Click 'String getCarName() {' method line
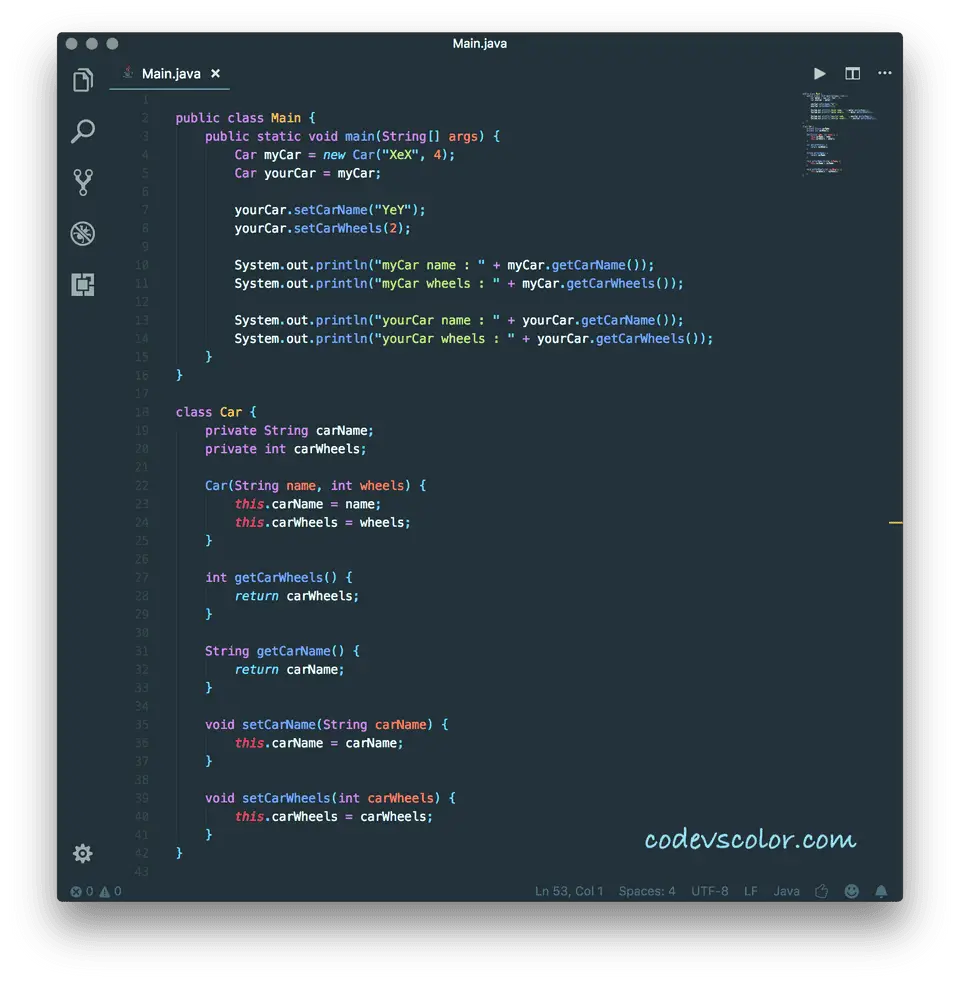Screen dimensions: 960x983 click(282, 651)
